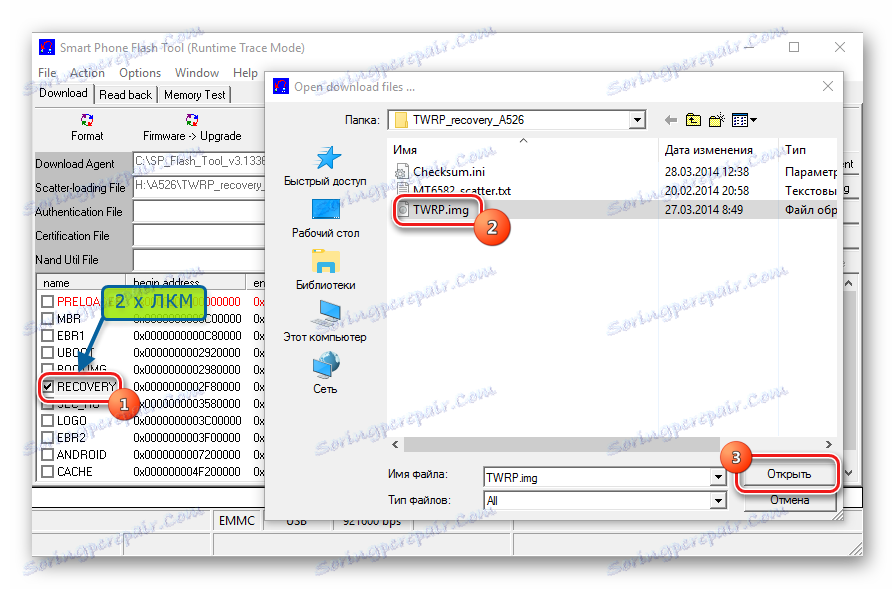895x589 pixels.
Task: Click the file list scroll left arrow
Action: click(x=395, y=444)
